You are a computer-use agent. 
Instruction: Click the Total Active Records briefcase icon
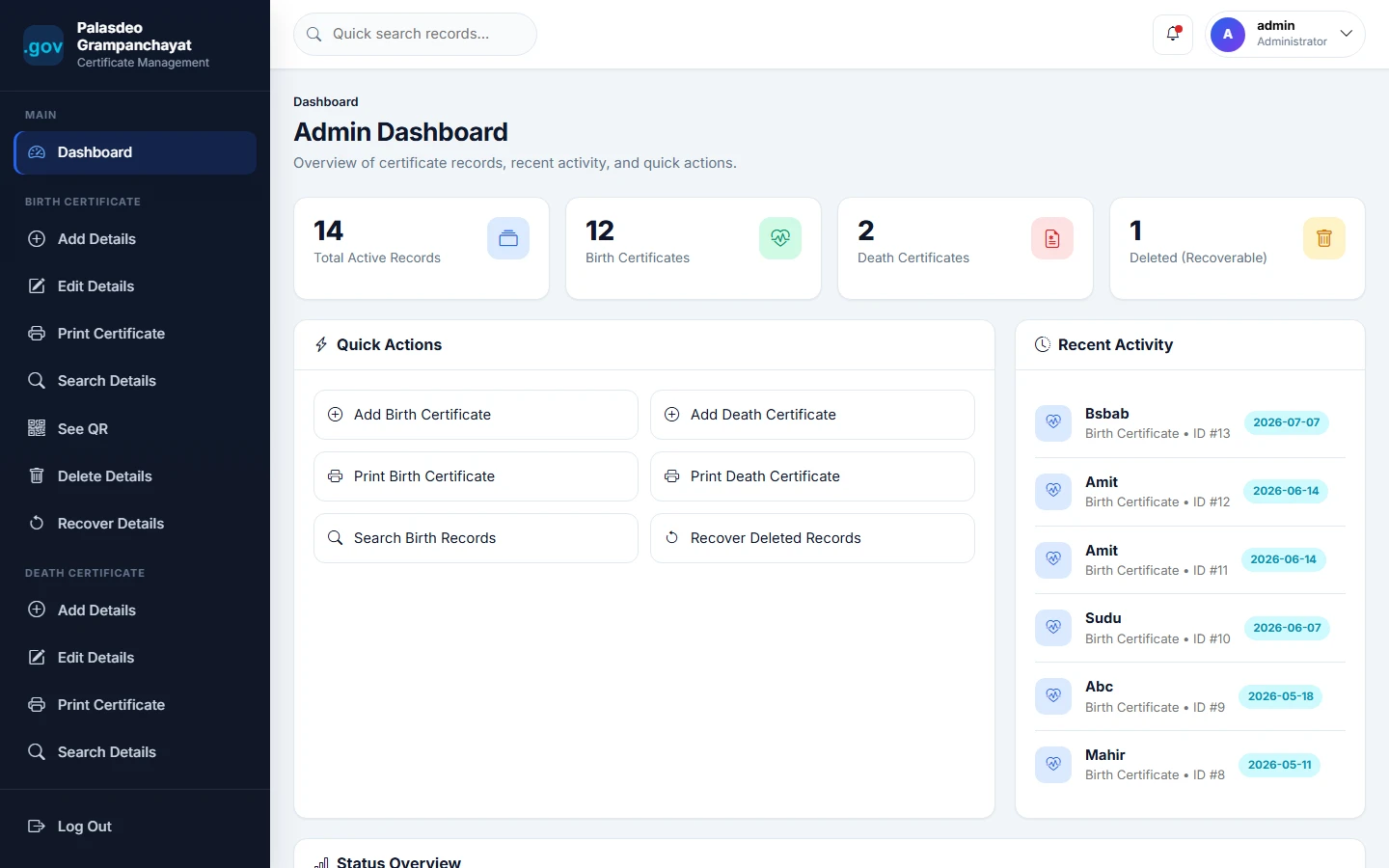pyautogui.click(x=508, y=238)
